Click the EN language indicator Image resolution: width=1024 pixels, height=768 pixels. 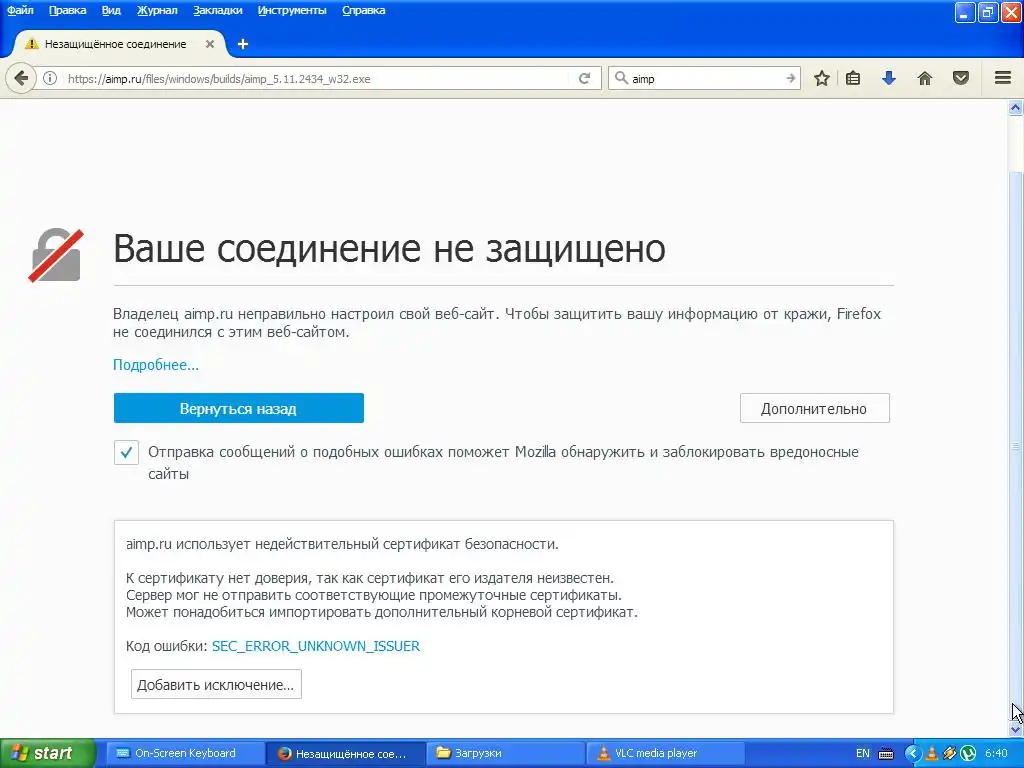(862, 753)
